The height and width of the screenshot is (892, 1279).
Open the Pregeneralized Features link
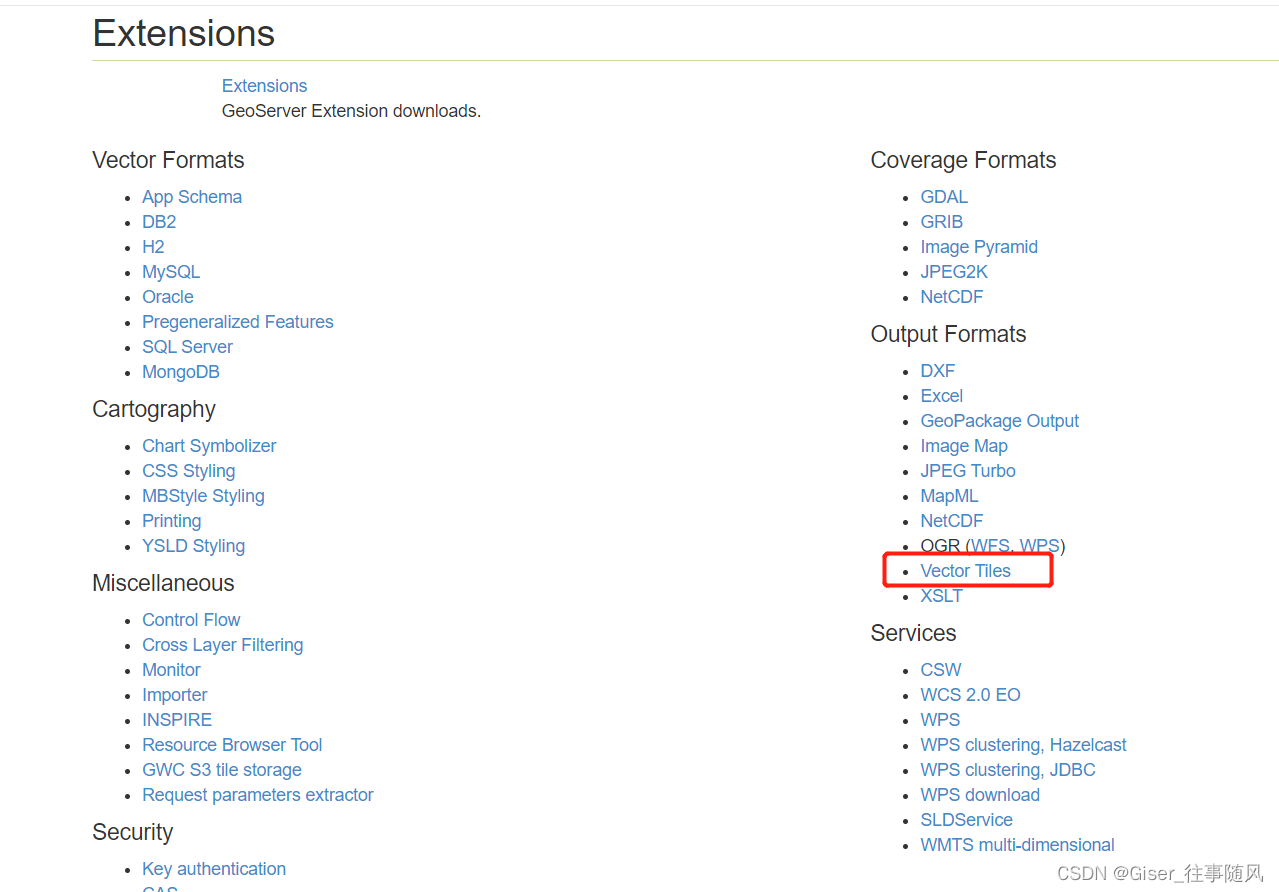(x=237, y=322)
